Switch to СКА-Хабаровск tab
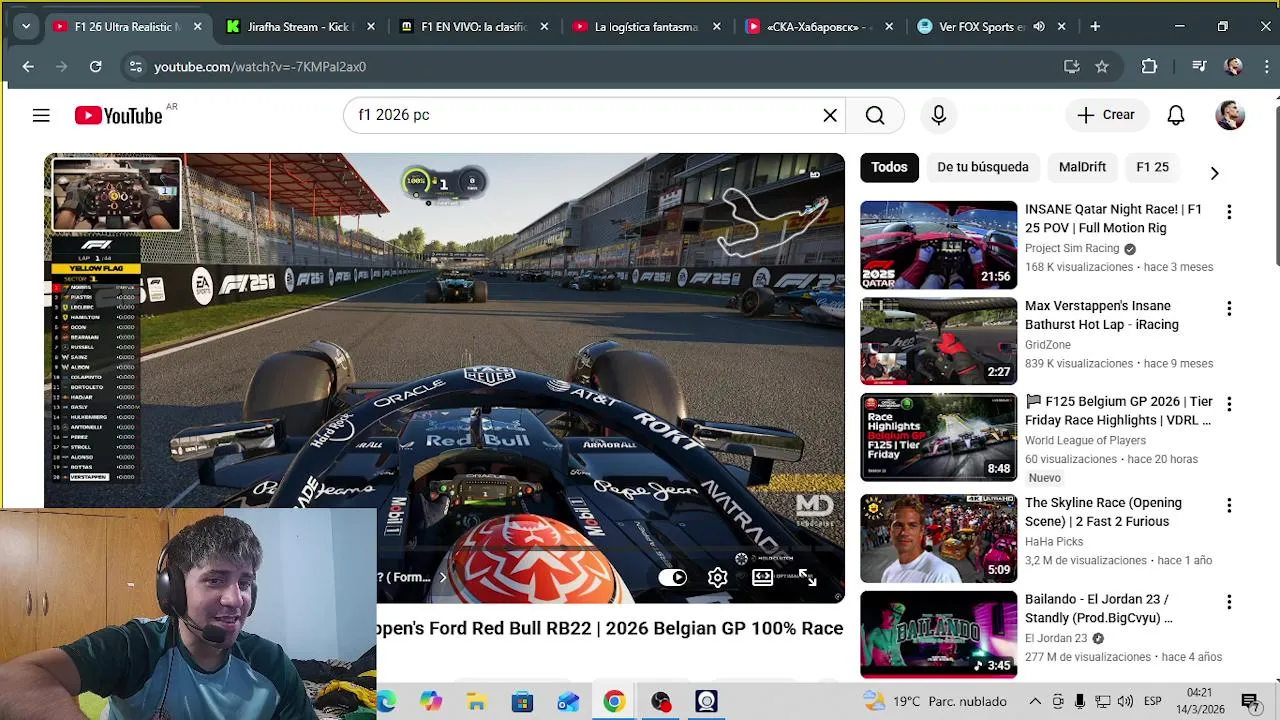This screenshot has width=1280, height=720. [x=818, y=27]
